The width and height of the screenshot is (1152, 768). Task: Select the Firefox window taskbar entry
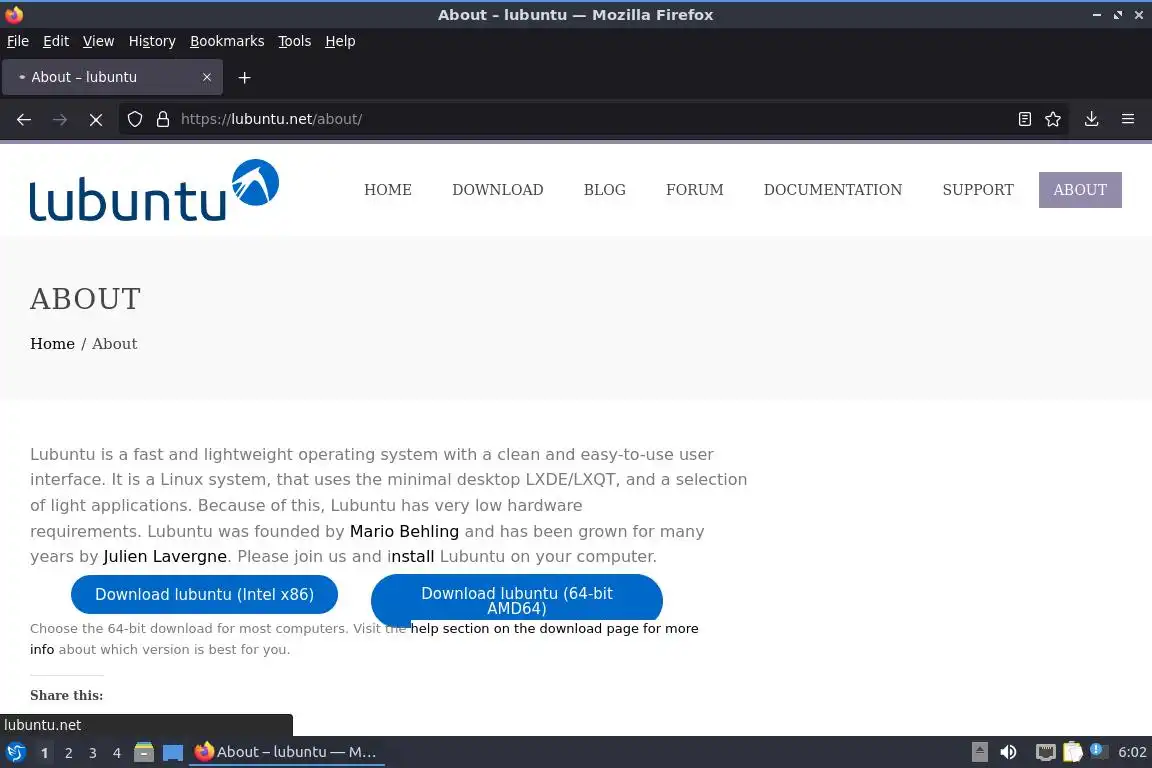[x=287, y=752]
